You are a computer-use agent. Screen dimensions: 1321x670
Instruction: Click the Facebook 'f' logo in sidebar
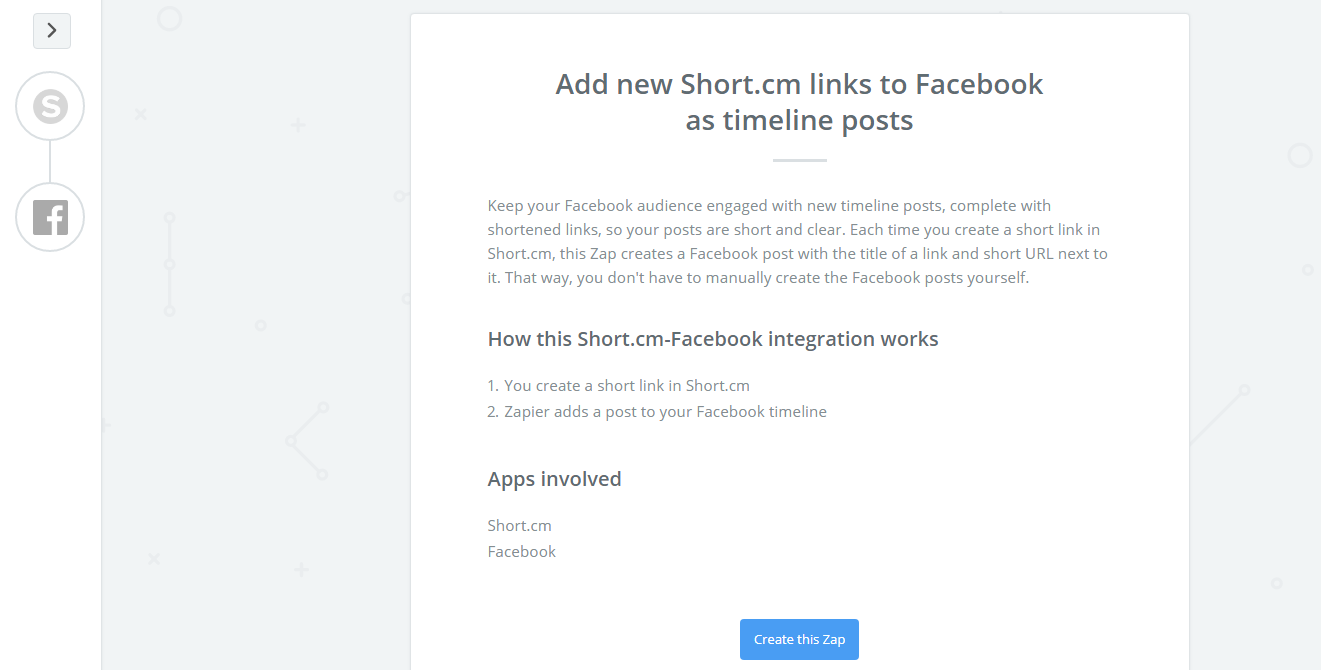pyautogui.click(x=50, y=216)
